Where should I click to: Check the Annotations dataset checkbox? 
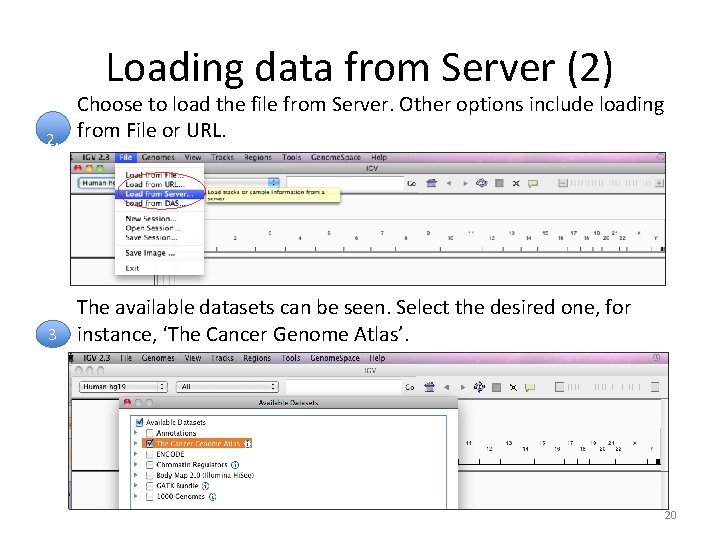149,433
